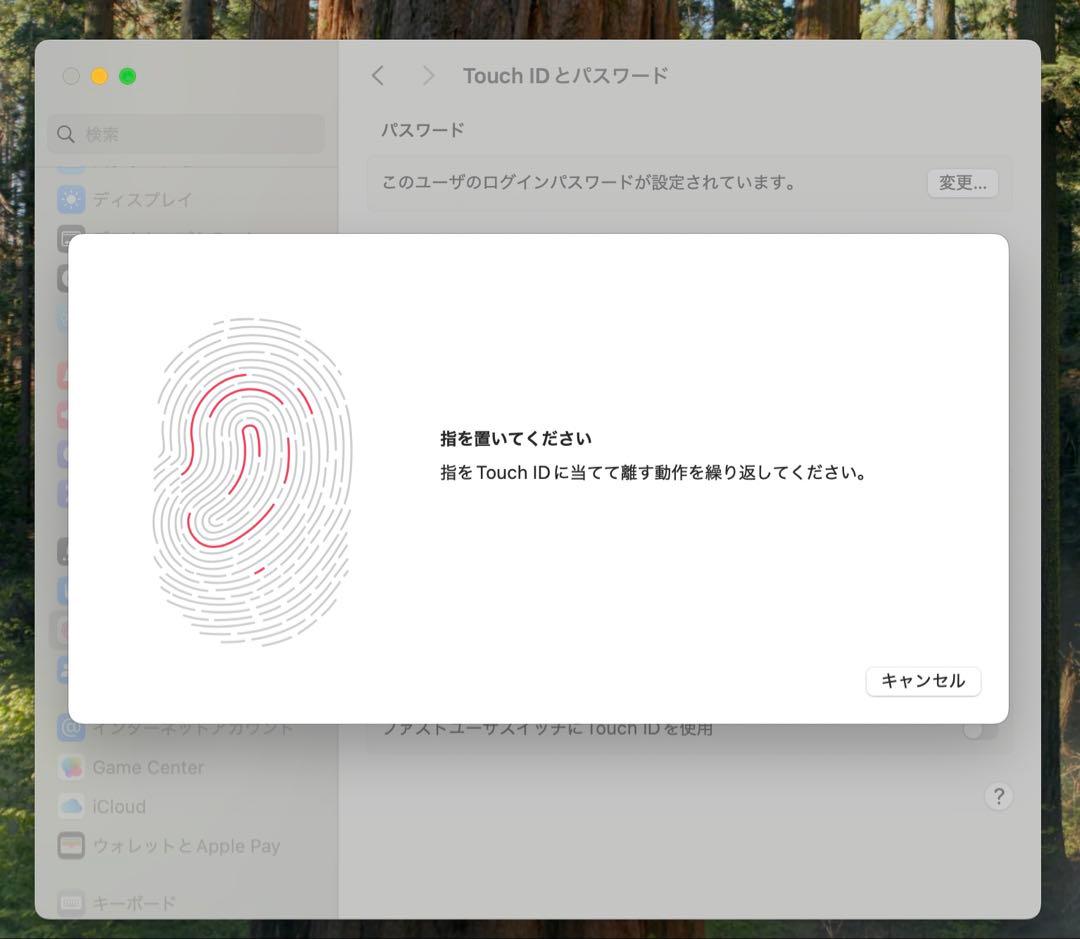Click the yellow minimize window button
Screen dimensions: 1080x939
[x=99, y=77]
